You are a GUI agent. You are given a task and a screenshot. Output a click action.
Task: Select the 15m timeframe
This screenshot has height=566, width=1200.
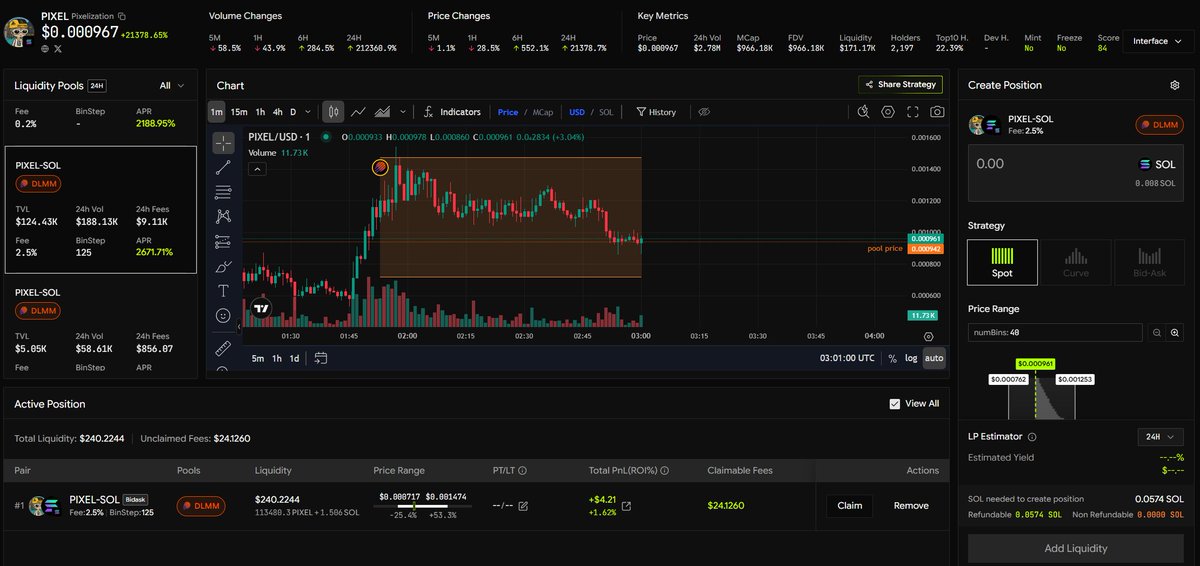pos(239,112)
